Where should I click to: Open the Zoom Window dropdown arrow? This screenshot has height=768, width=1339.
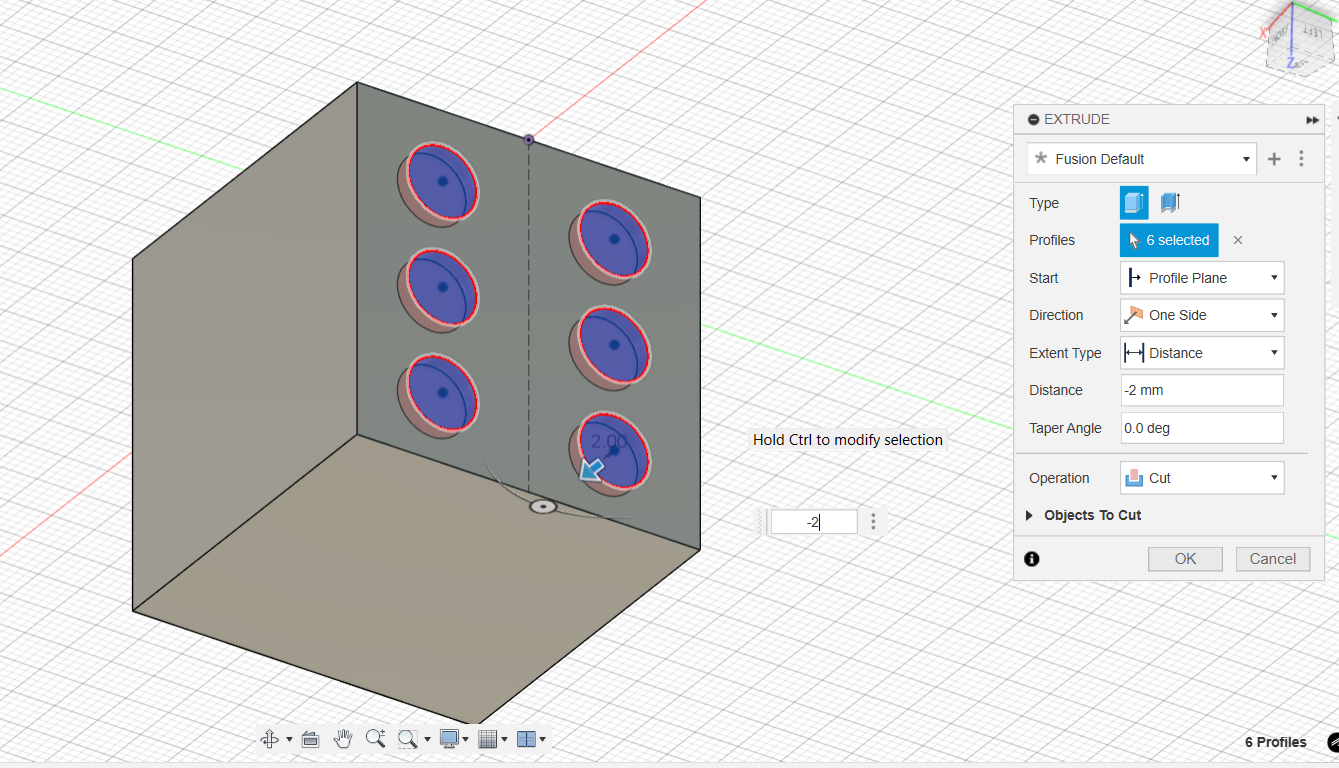[x=427, y=740]
